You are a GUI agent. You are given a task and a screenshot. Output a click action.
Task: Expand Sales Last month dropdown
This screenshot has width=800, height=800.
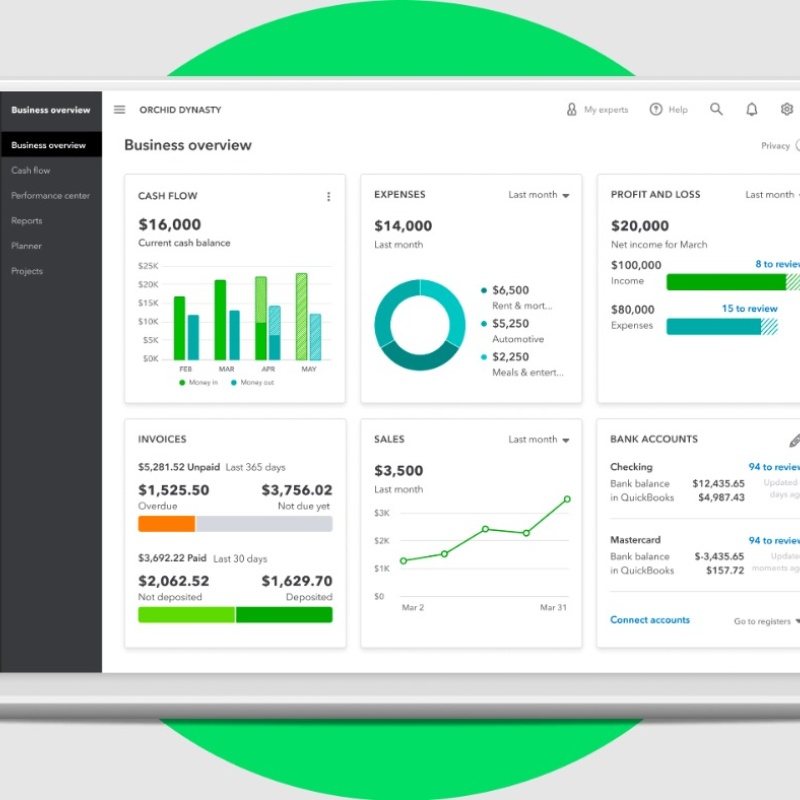(539, 440)
